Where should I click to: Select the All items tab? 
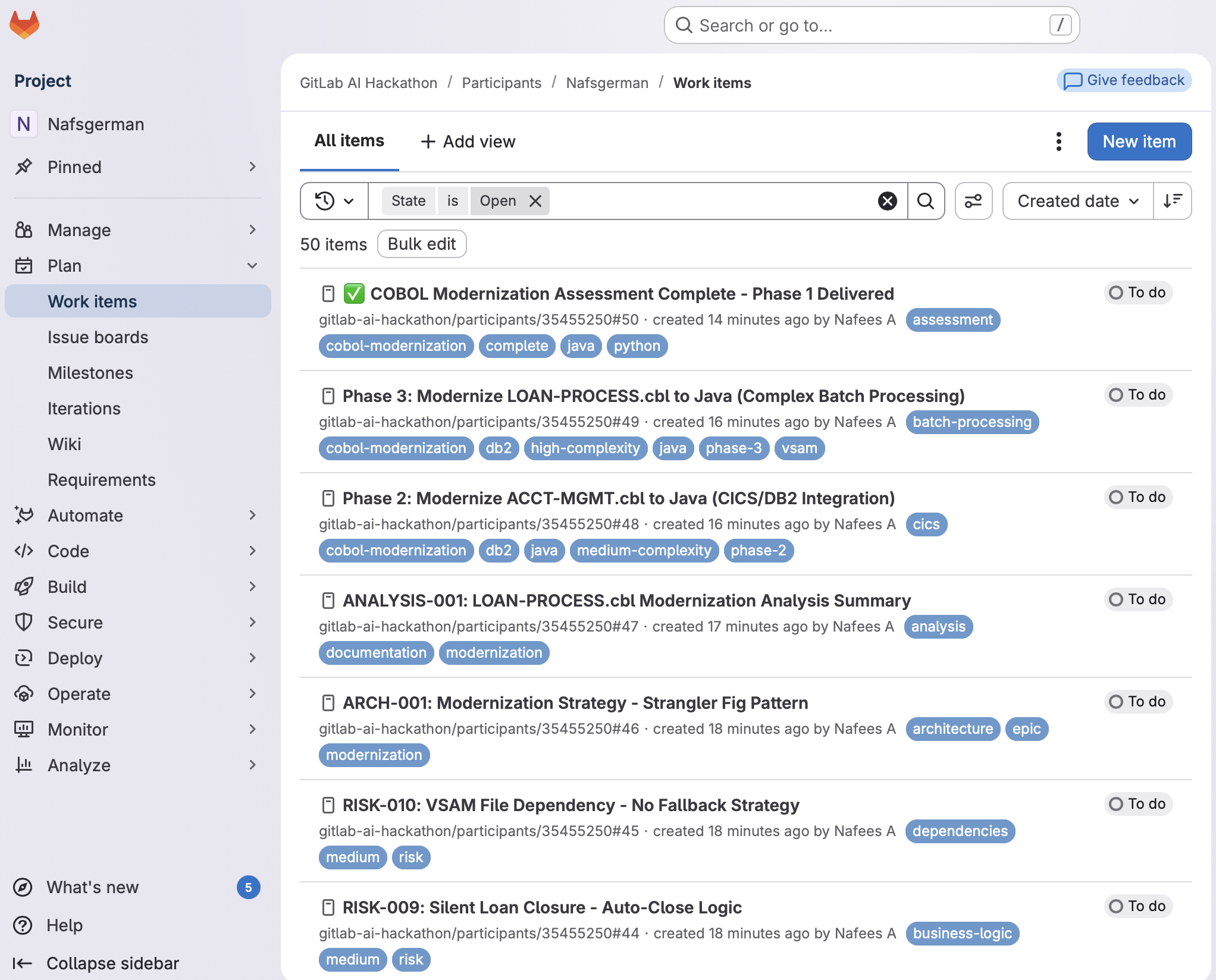349,141
